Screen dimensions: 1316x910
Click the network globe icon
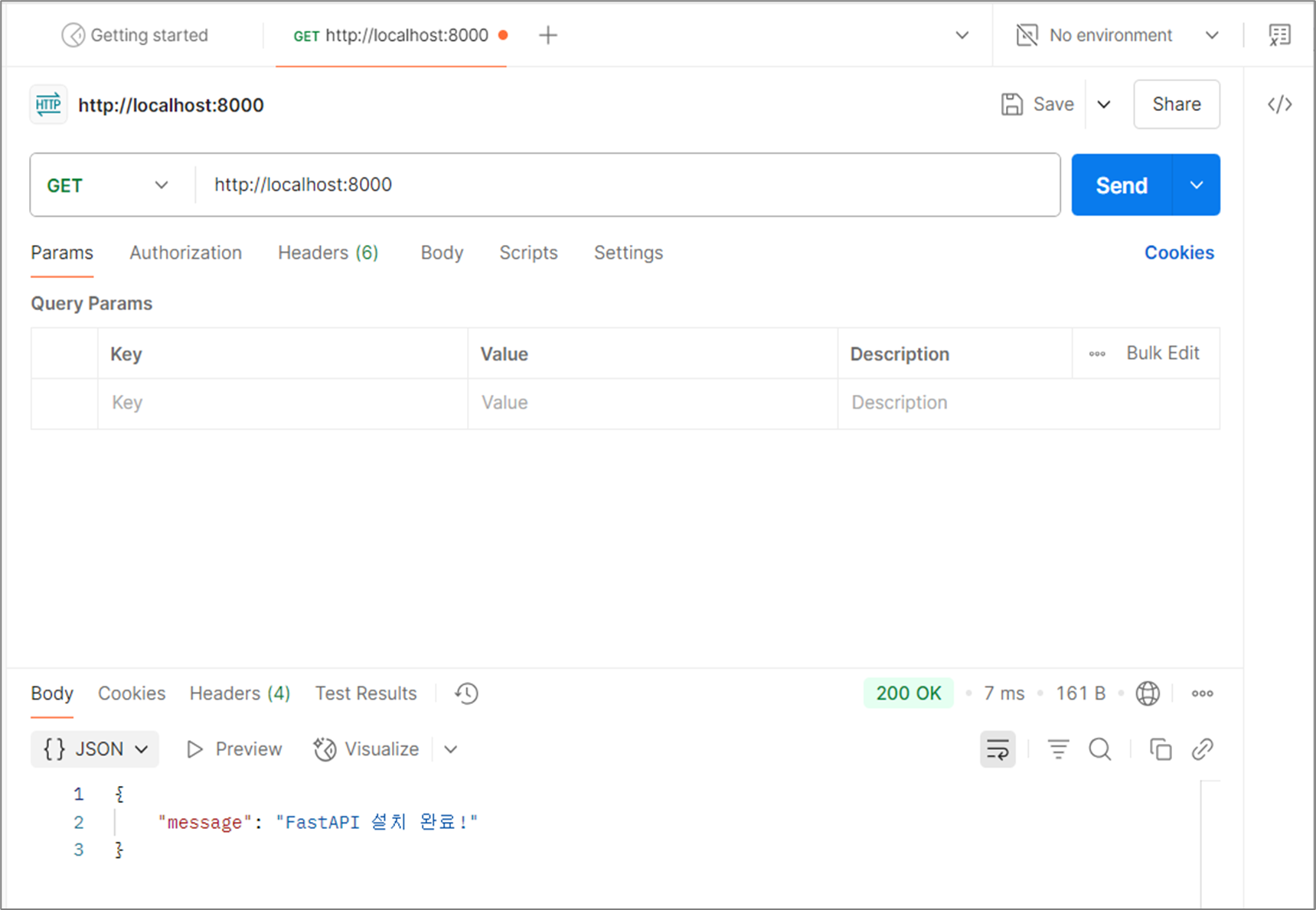tap(1148, 693)
